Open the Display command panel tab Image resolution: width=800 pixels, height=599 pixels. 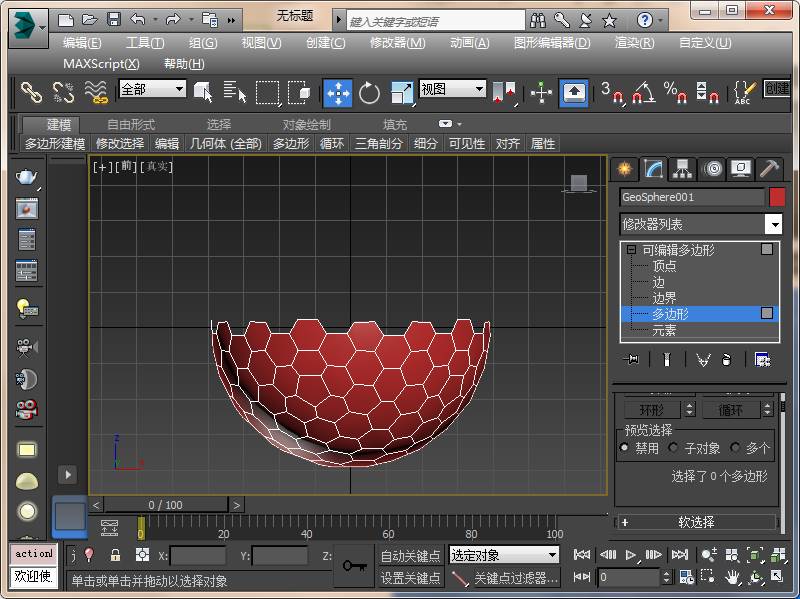point(741,168)
